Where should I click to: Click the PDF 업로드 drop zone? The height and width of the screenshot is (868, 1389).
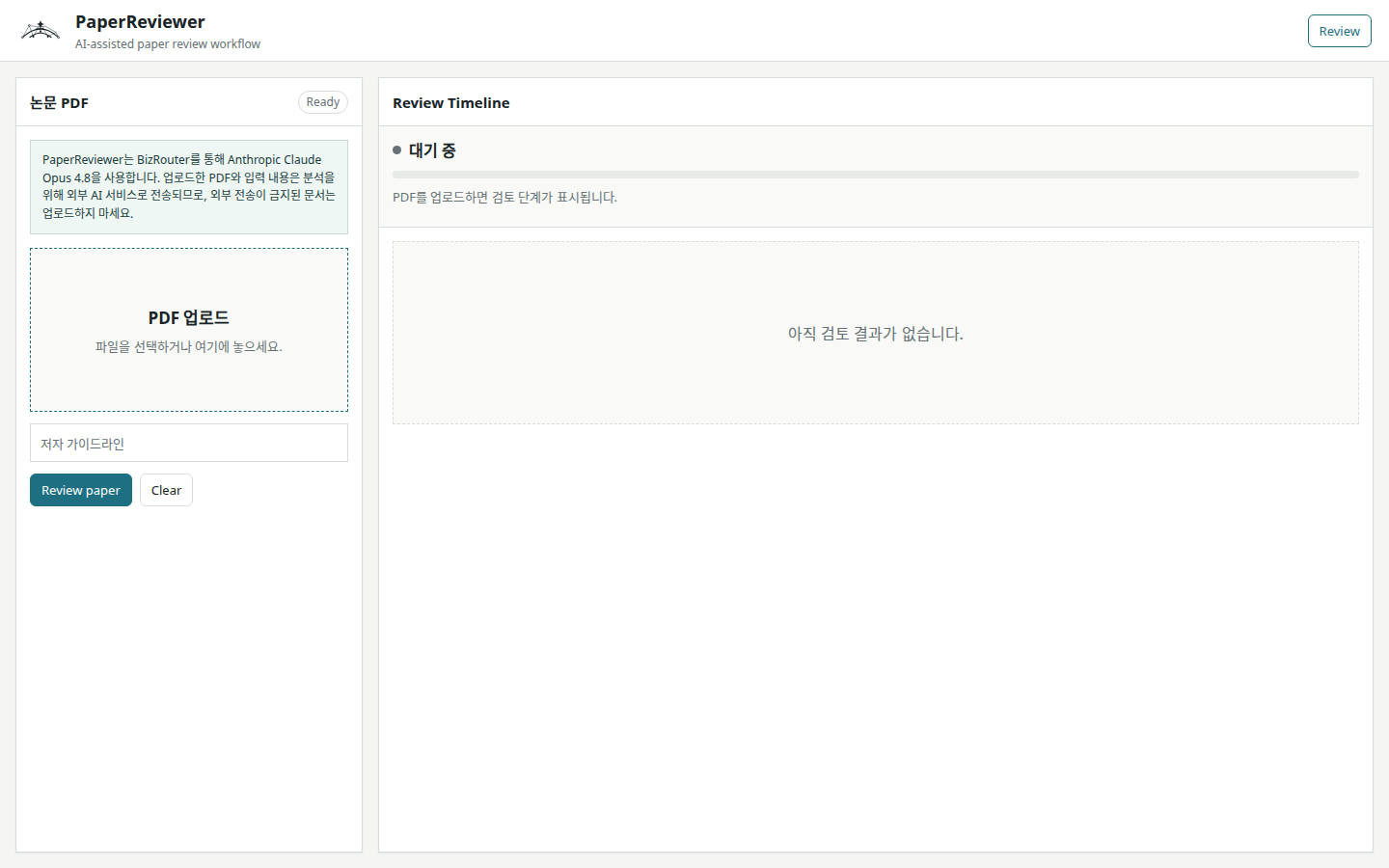(x=189, y=330)
